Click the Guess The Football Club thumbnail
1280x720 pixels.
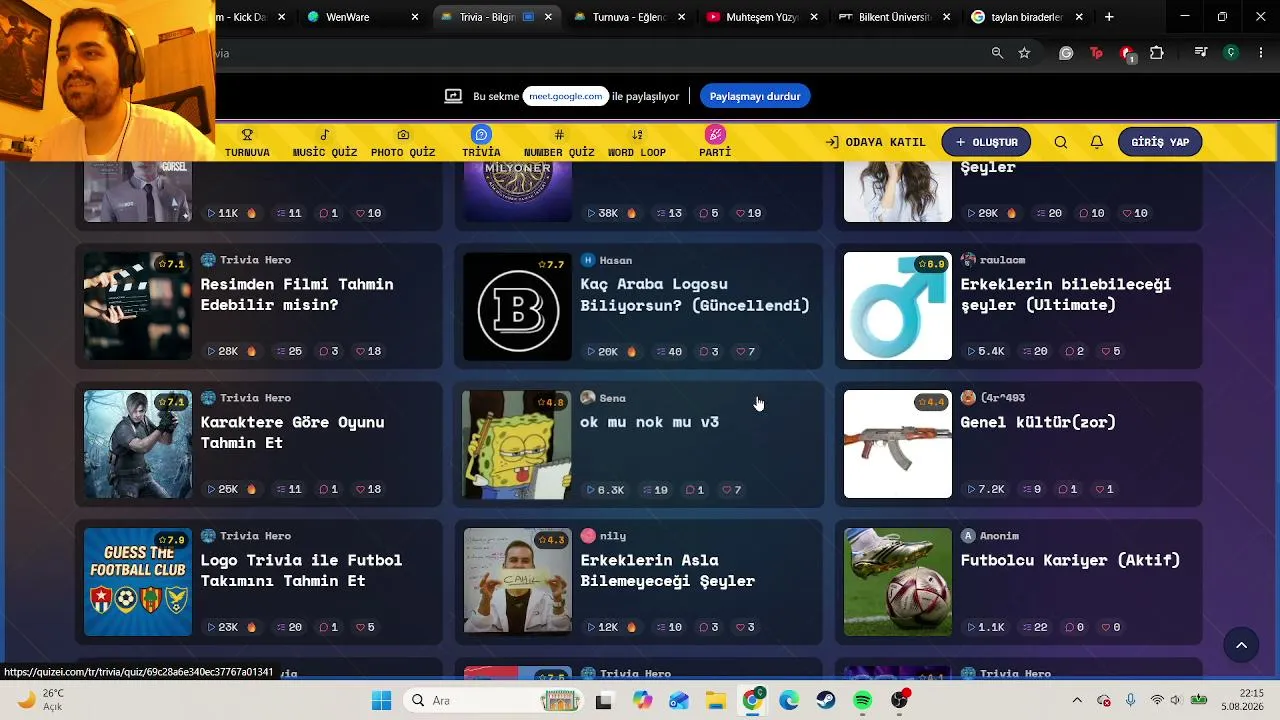click(138, 582)
